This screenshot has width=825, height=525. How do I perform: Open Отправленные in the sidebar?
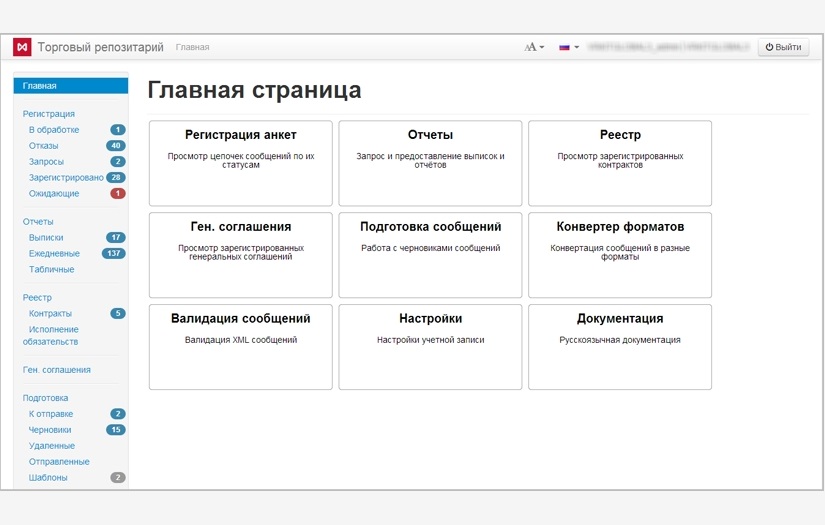tap(59, 462)
